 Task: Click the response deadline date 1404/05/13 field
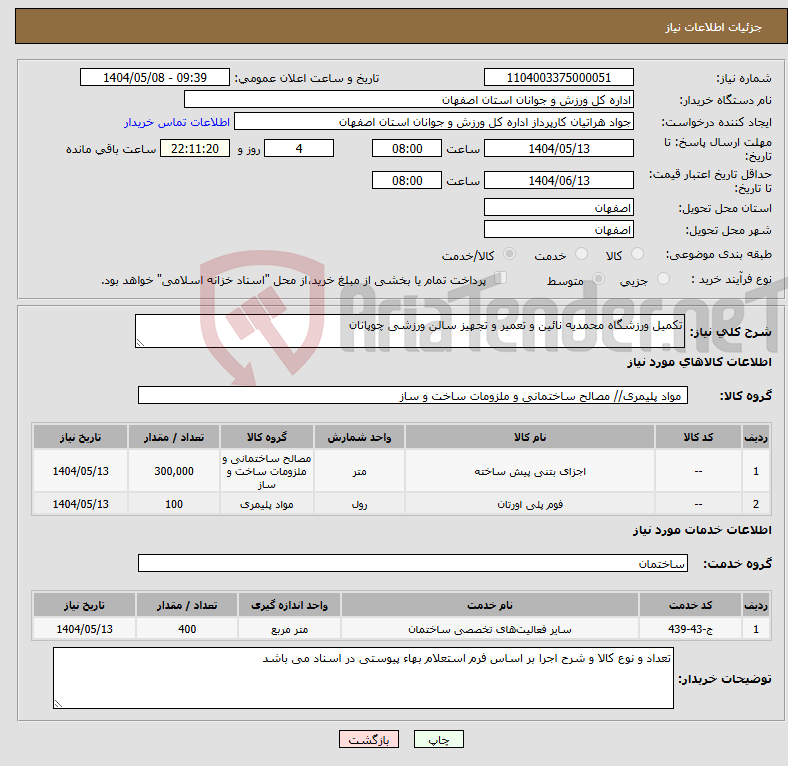558,148
